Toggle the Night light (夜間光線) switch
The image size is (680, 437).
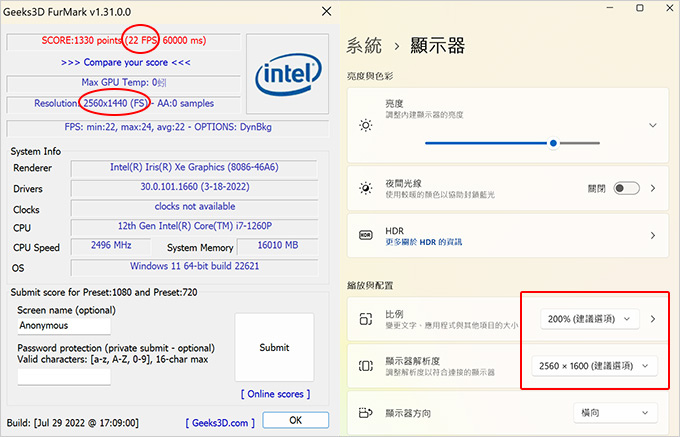(x=626, y=188)
